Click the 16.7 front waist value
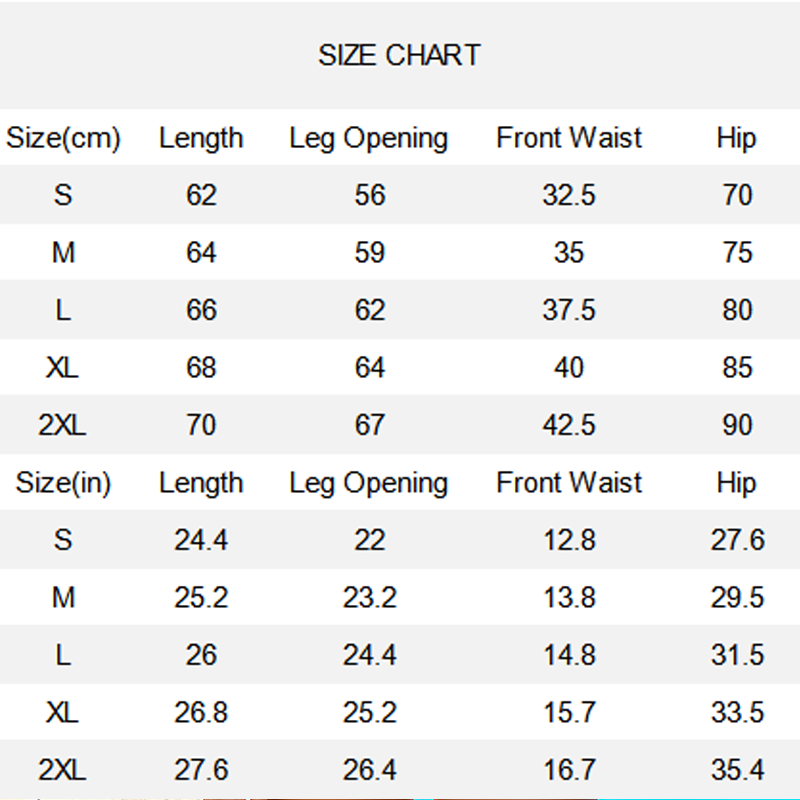This screenshot has width=800, height=800. (569, 770)
